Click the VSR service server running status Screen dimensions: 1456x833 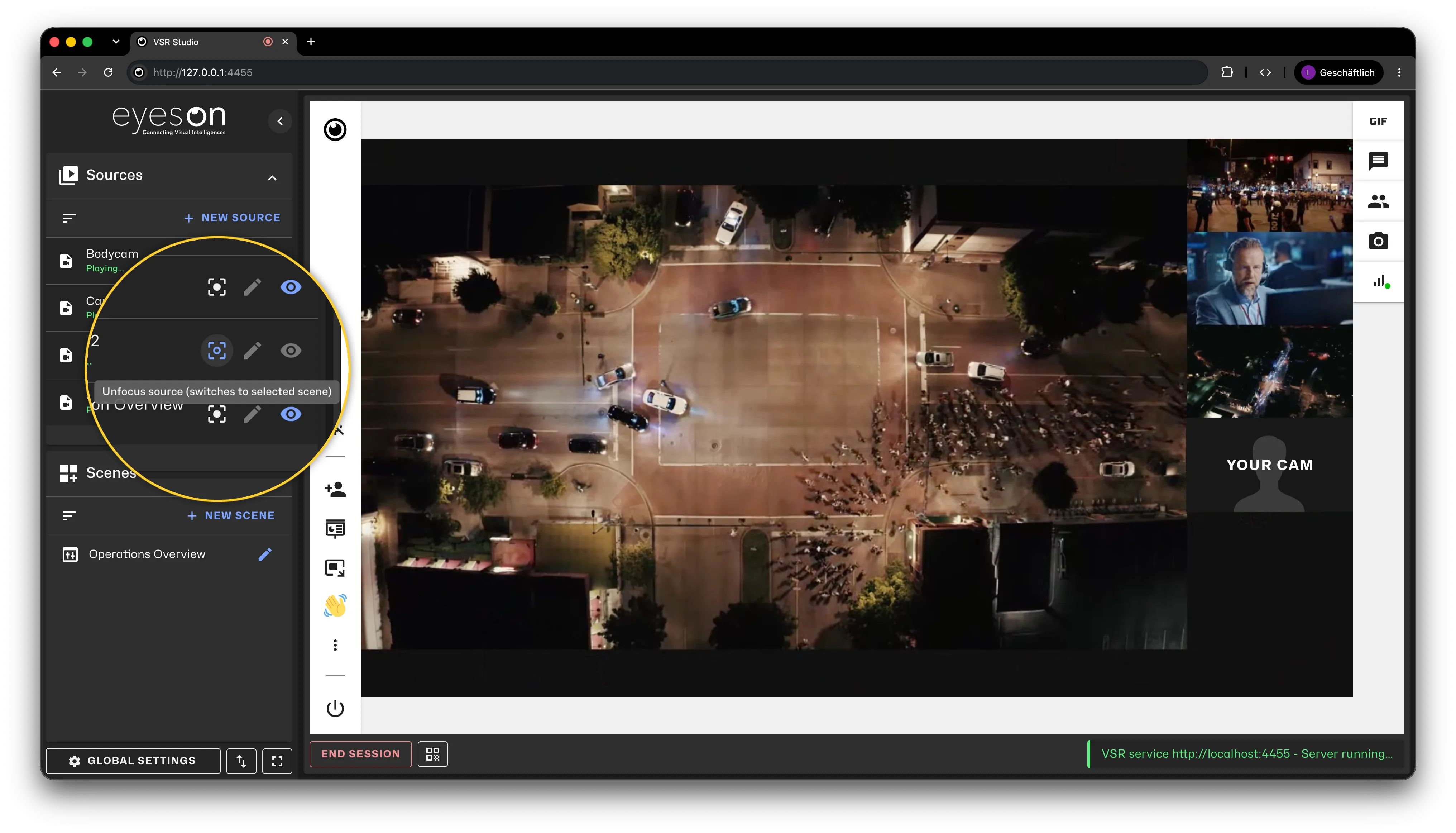[1247, 754]
